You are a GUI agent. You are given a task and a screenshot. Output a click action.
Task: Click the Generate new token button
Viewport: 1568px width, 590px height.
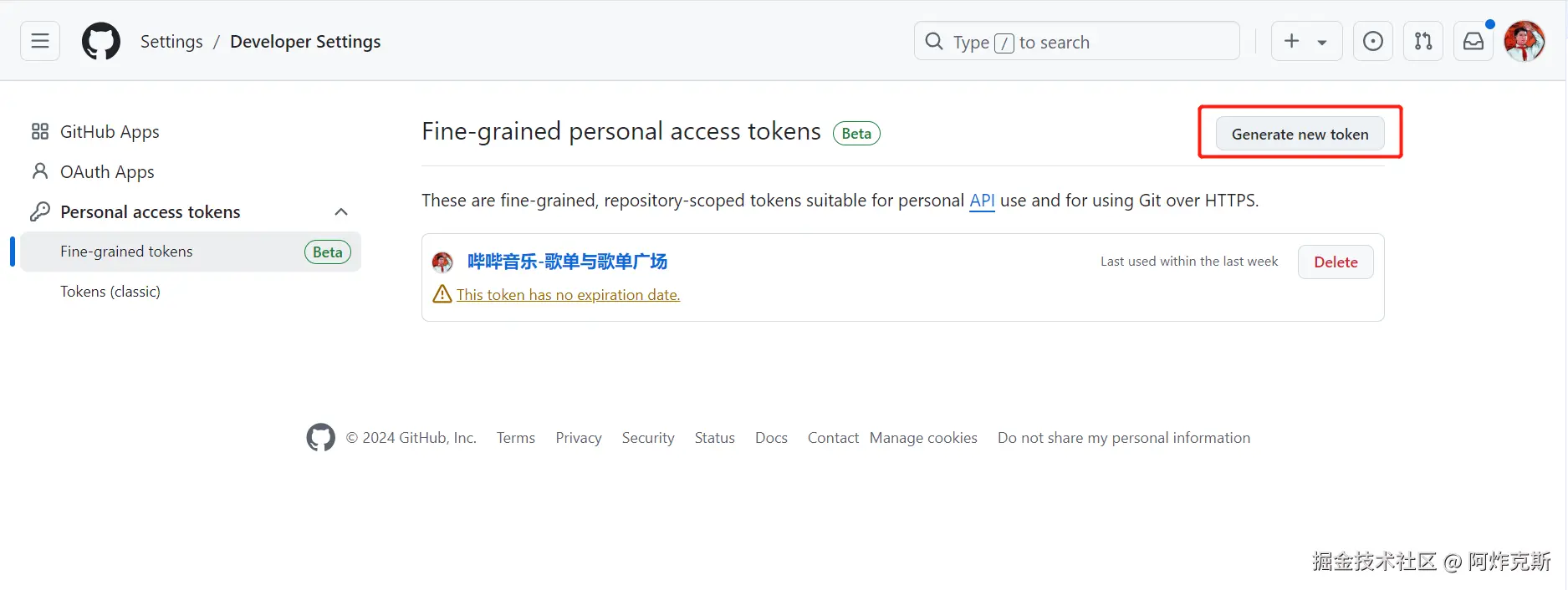click(1300, 134)
